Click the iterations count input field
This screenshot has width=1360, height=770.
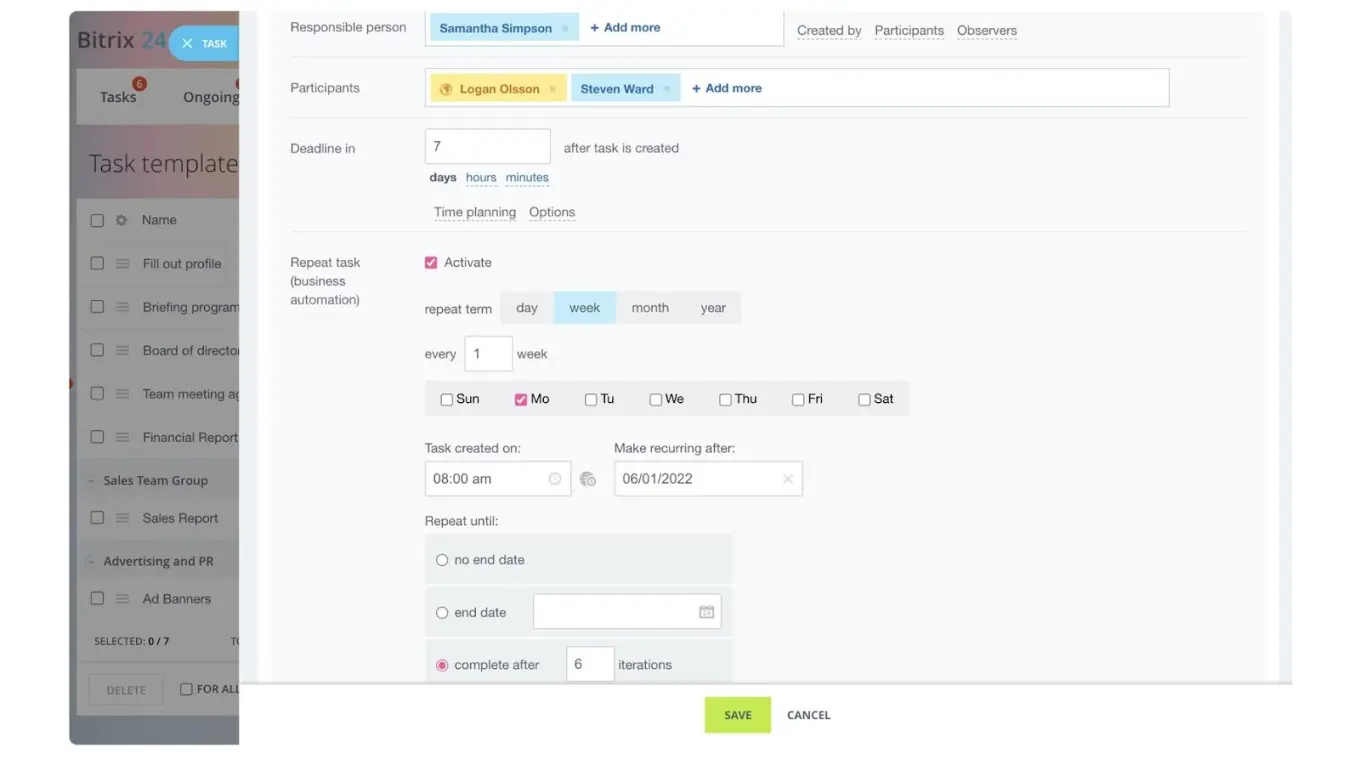(589, 665)
